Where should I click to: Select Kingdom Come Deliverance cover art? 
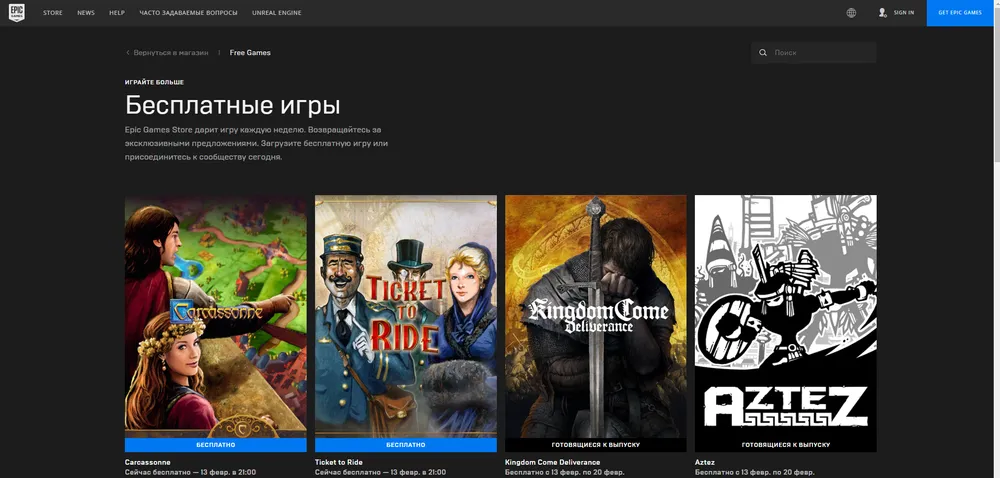click(595, 315)
